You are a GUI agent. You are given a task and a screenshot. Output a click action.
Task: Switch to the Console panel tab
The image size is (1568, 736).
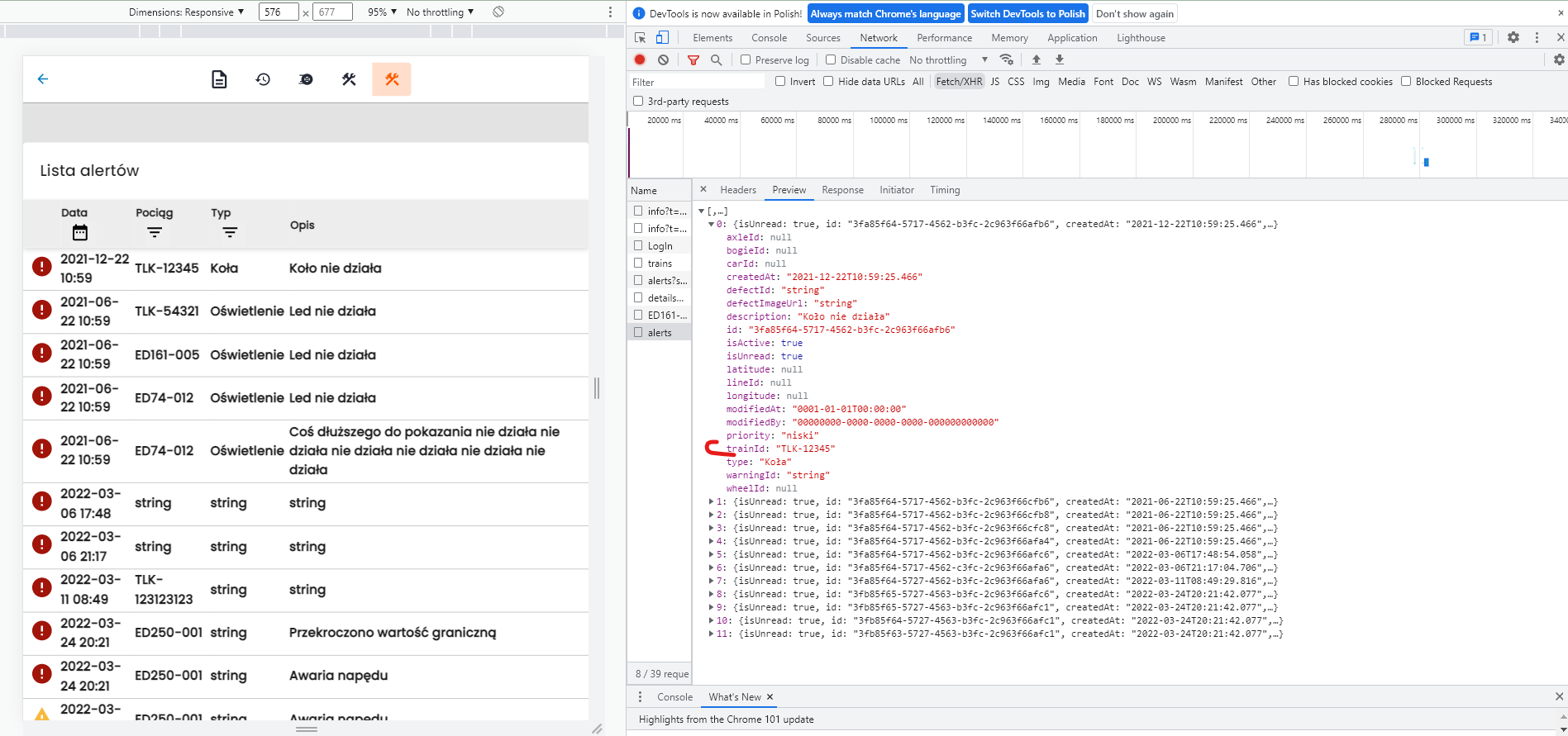click(769, 37)
